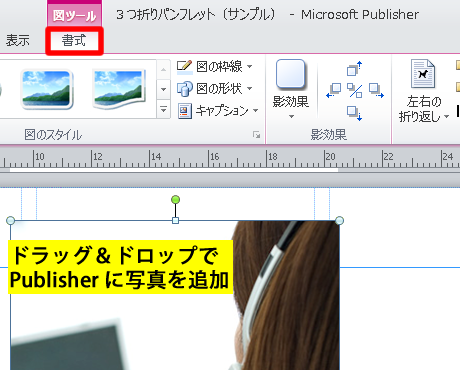The width and height of the screenshot is (460, 370).
Task: Open the 左右の折り返し dropdown arrow
Action: tap(446, 117)
